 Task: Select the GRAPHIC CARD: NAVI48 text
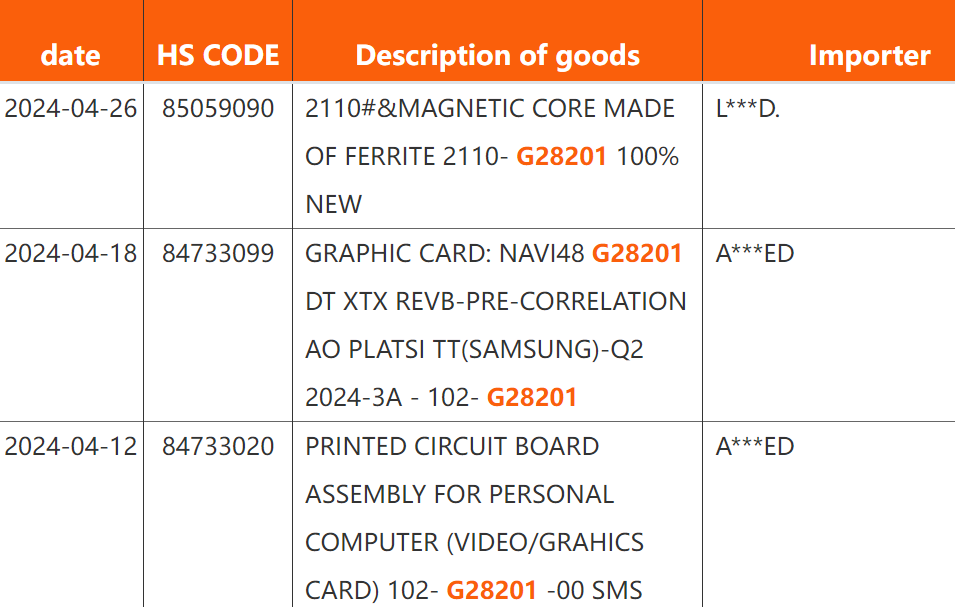(445, 254)
